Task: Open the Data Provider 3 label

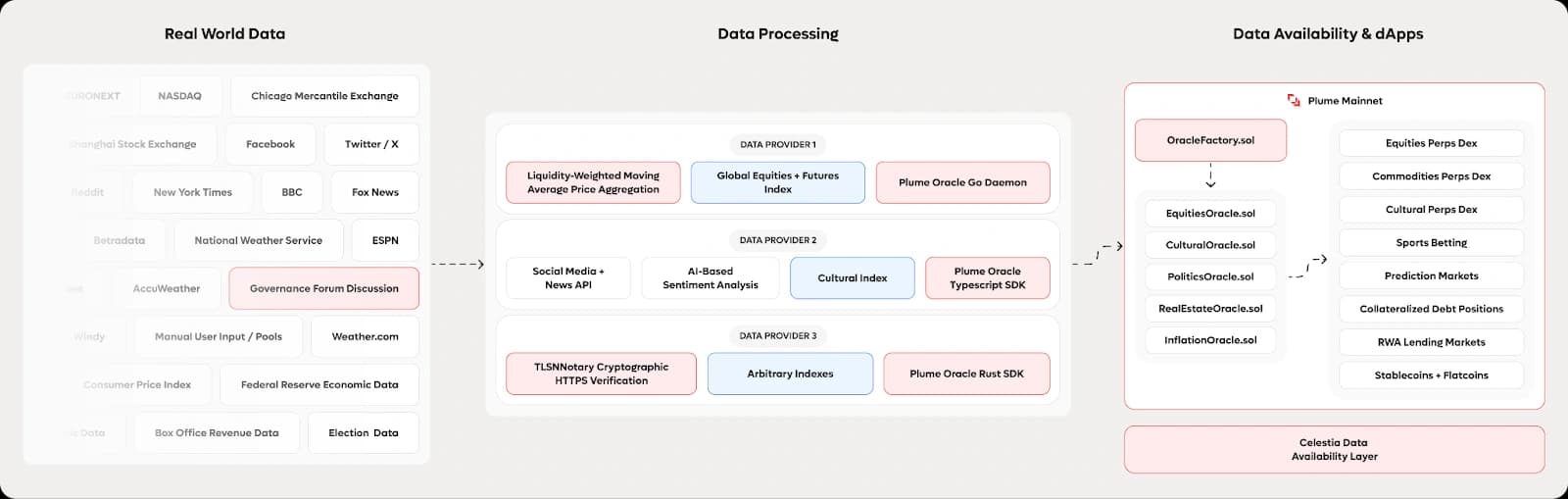Action: pyautogui.click(x=777, y=335)
